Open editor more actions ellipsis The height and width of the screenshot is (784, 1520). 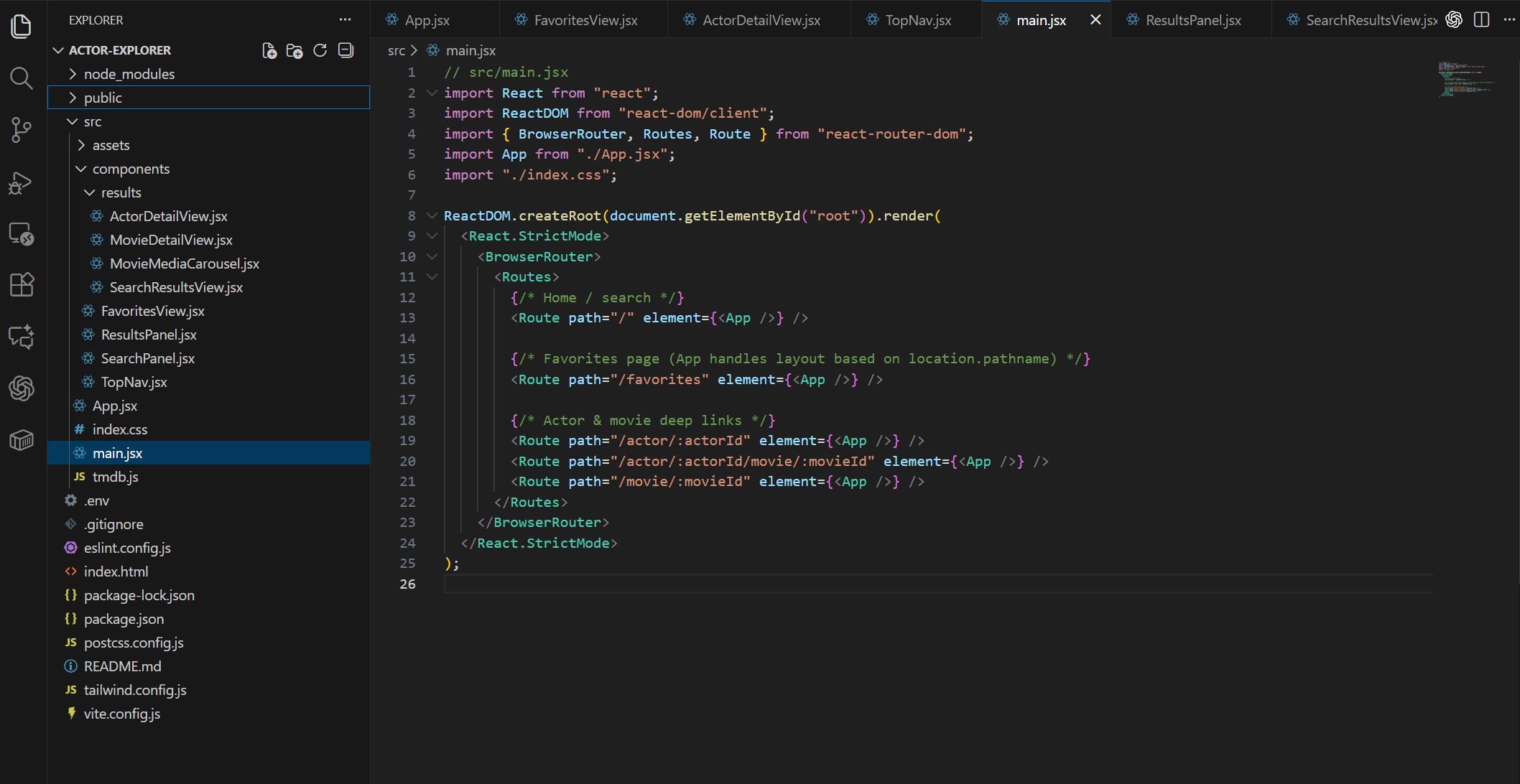1509,19
